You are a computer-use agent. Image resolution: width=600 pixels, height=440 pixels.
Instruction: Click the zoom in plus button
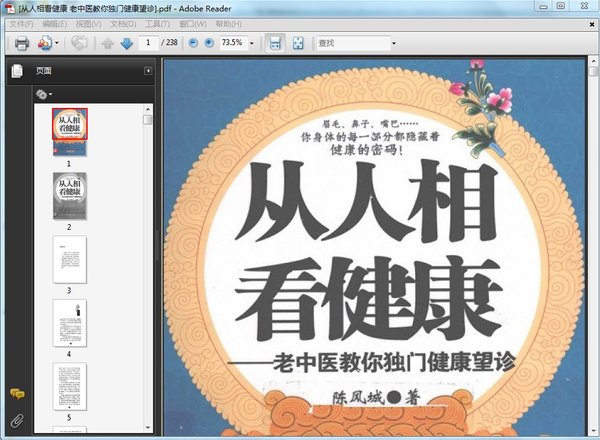click(209, 43)
